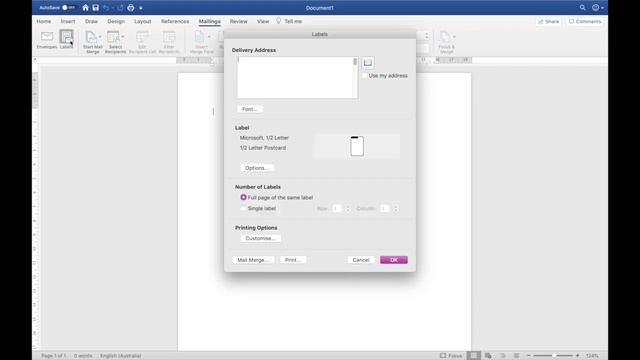Click the zoom slider handle

pyautogui.click(x=553, y=356)
